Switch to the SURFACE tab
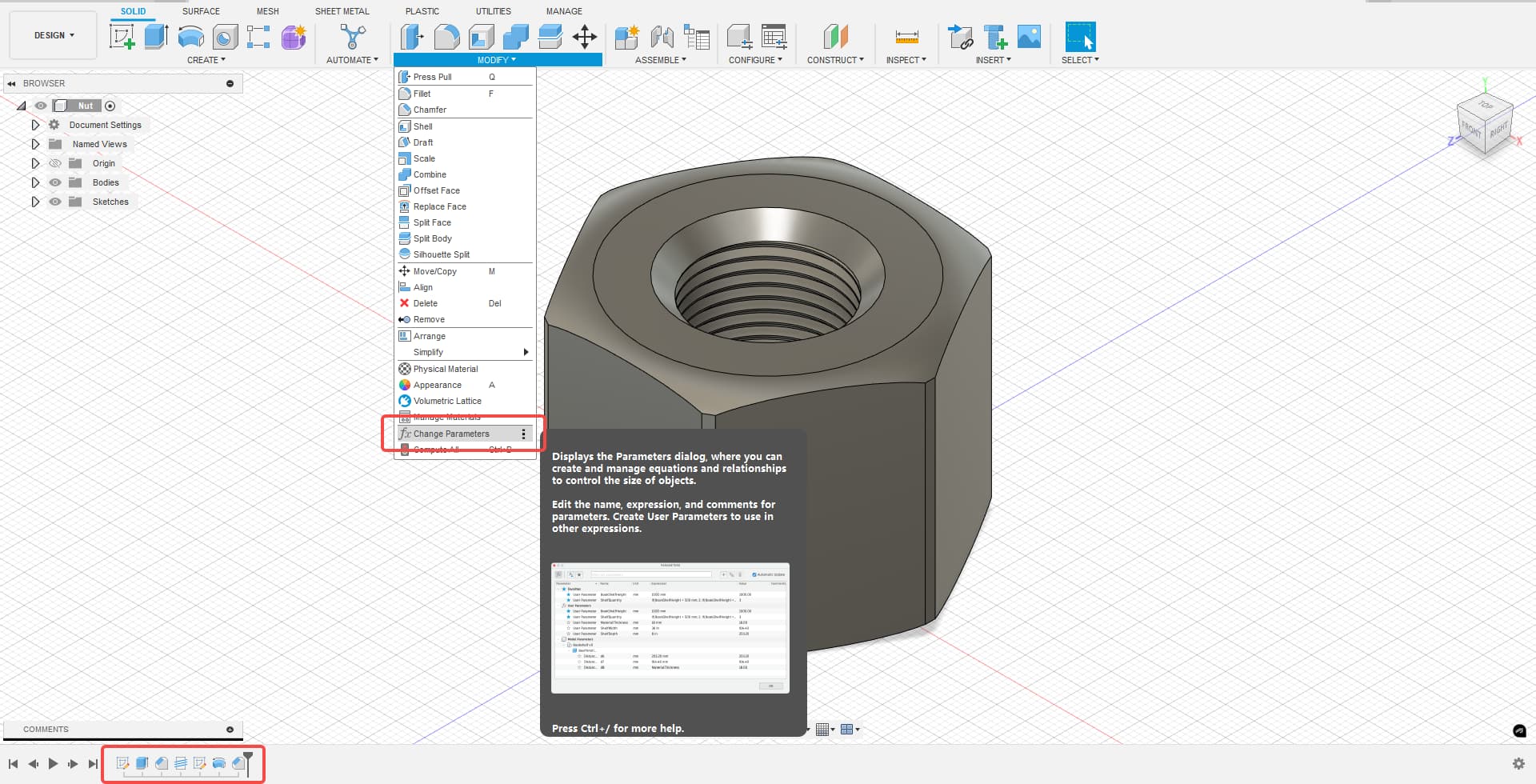1536x784 pixels. coord(201,11)
